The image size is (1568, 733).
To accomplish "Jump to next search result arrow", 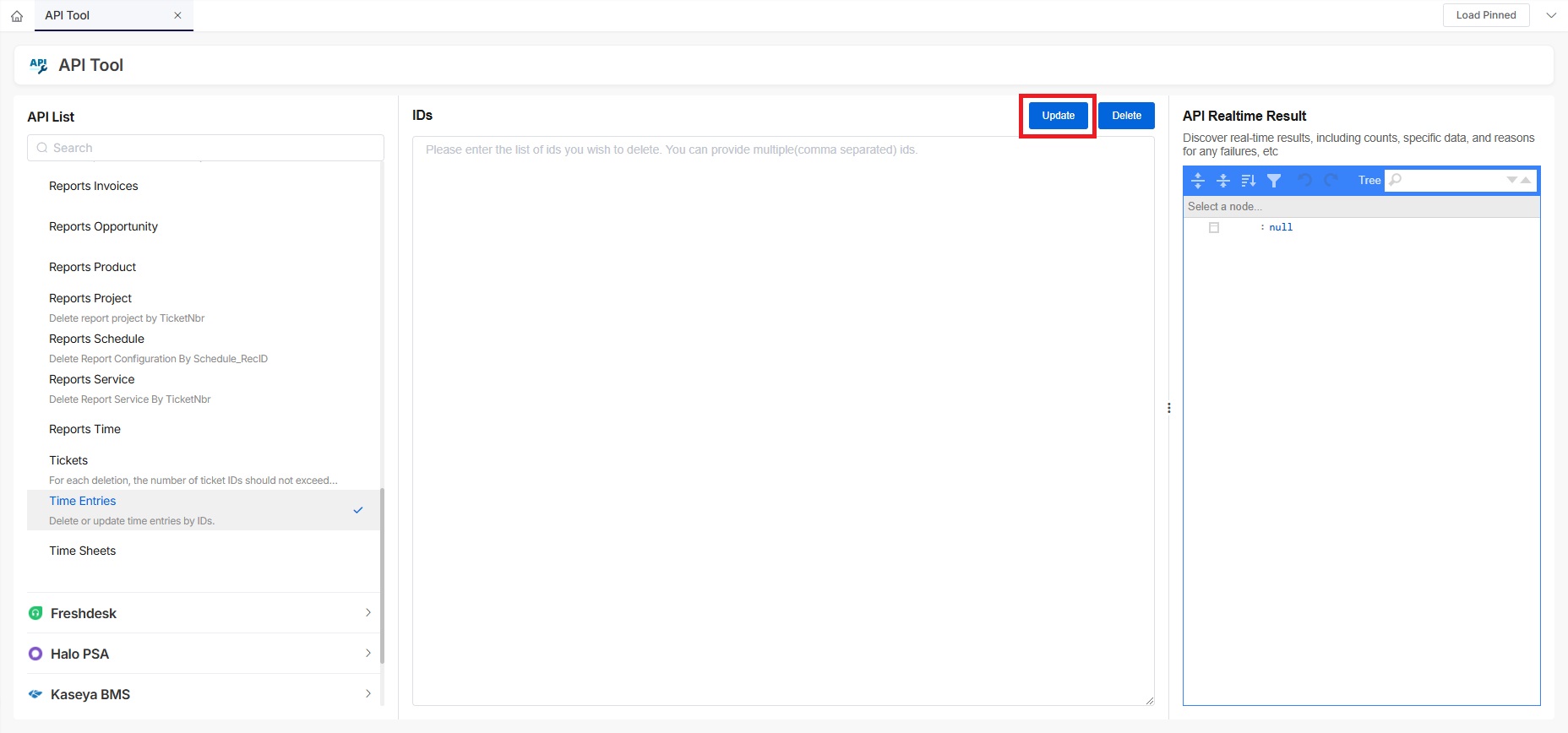I will point(1511,180).
